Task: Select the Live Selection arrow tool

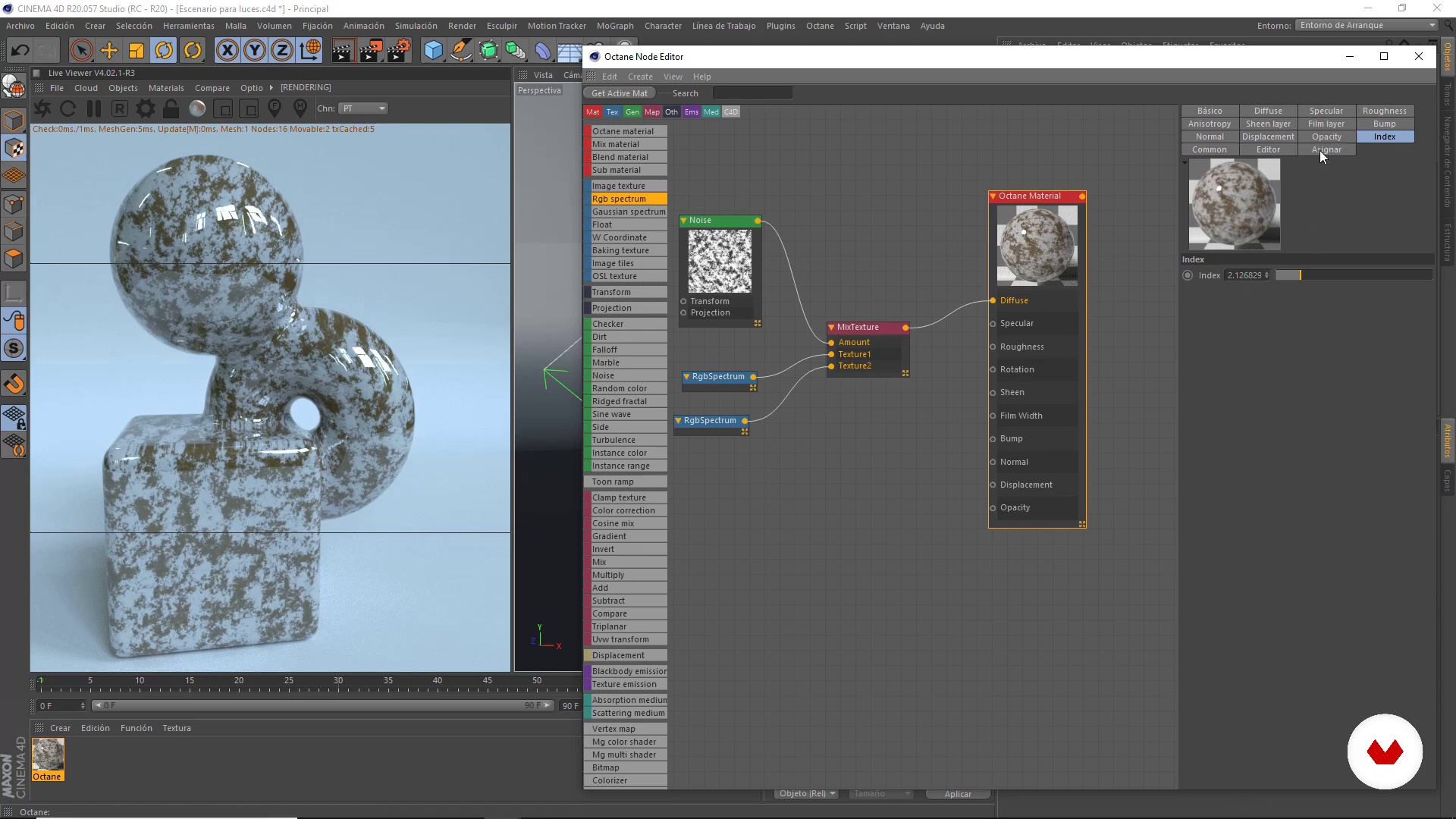Action: [81, 51]
